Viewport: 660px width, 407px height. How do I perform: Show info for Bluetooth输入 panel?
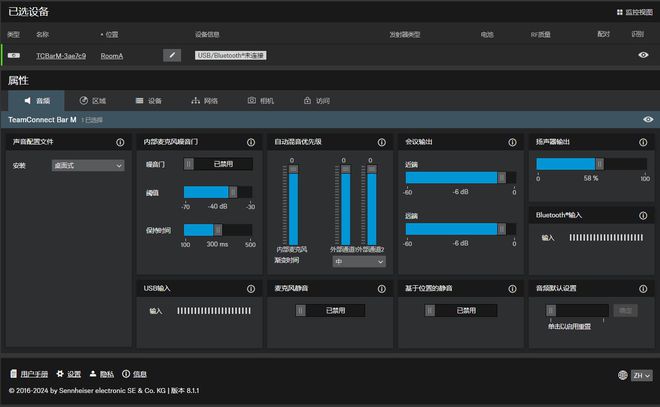(x=643, y=215)
